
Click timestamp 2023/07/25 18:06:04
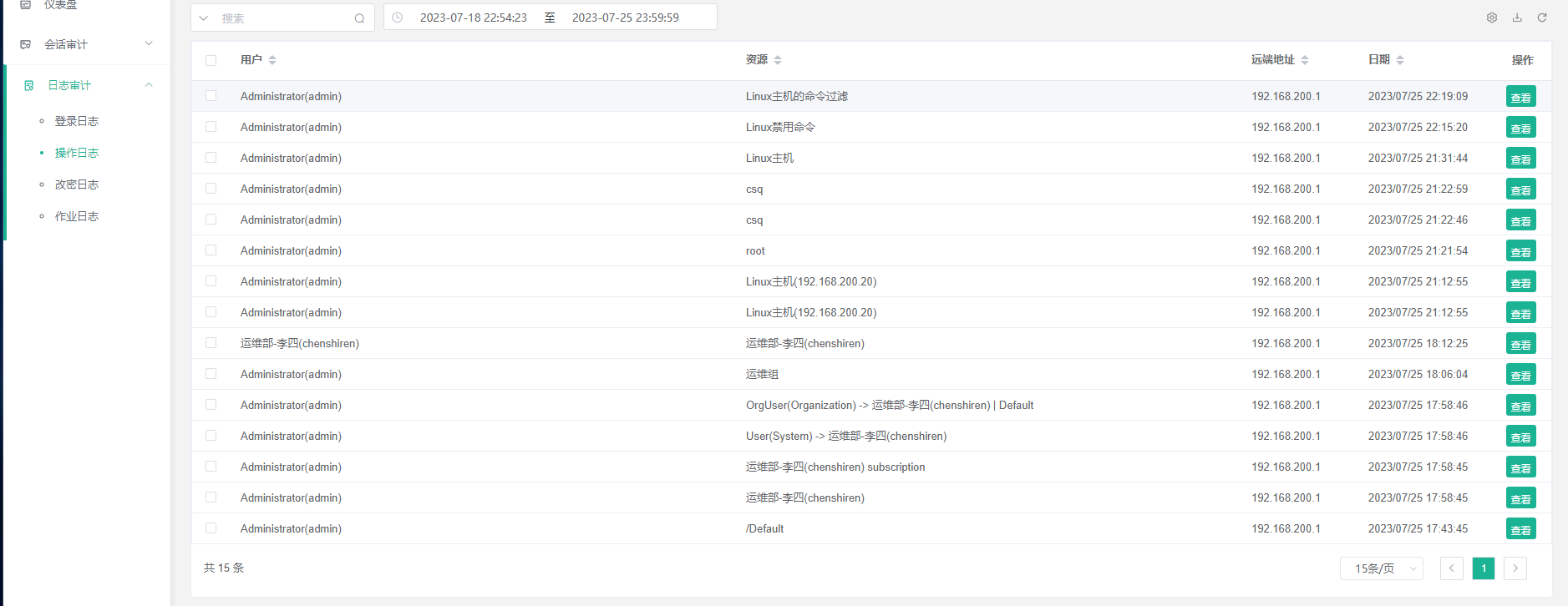pyautogui.click(x=1418, y=374)
